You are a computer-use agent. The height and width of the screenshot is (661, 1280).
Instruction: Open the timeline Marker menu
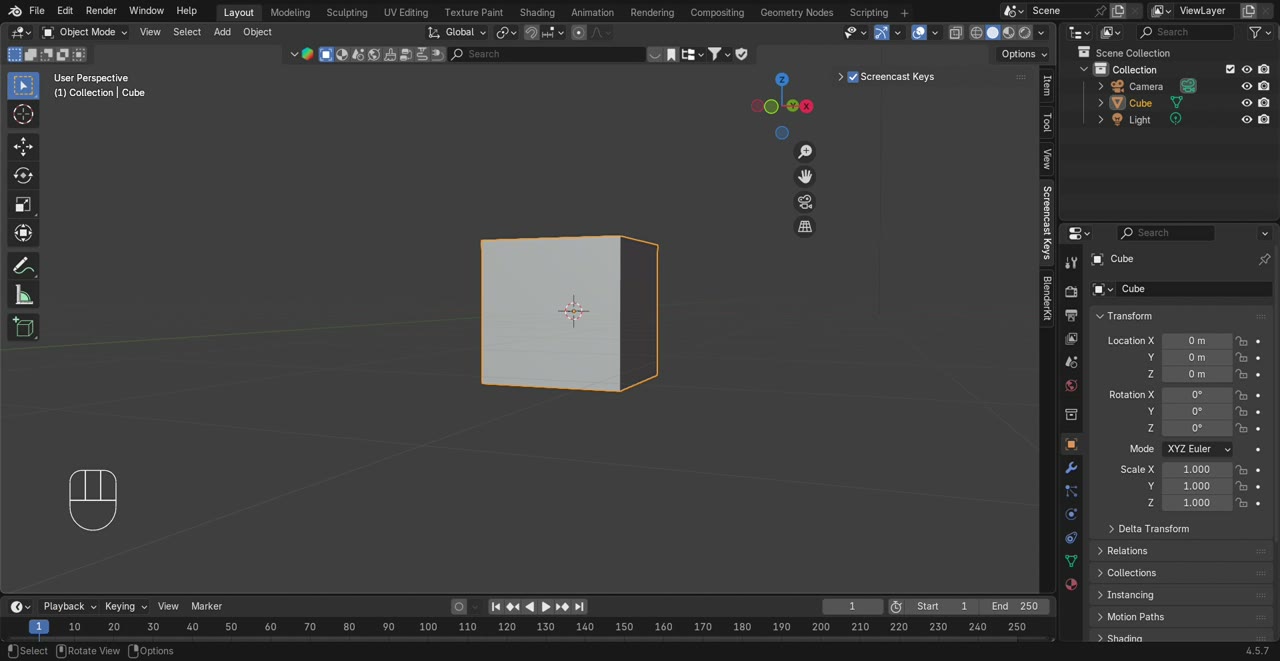tap(206, 607)
